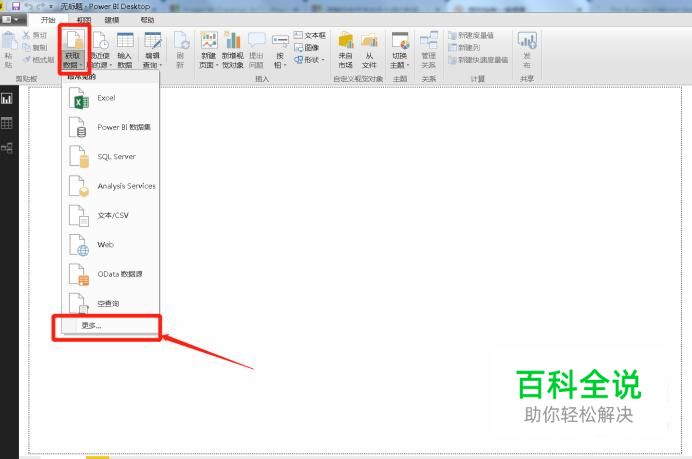Open the 编辑查询 edit queries dropdown
Viewport: 692px width, 459px height.
(153, 49)
